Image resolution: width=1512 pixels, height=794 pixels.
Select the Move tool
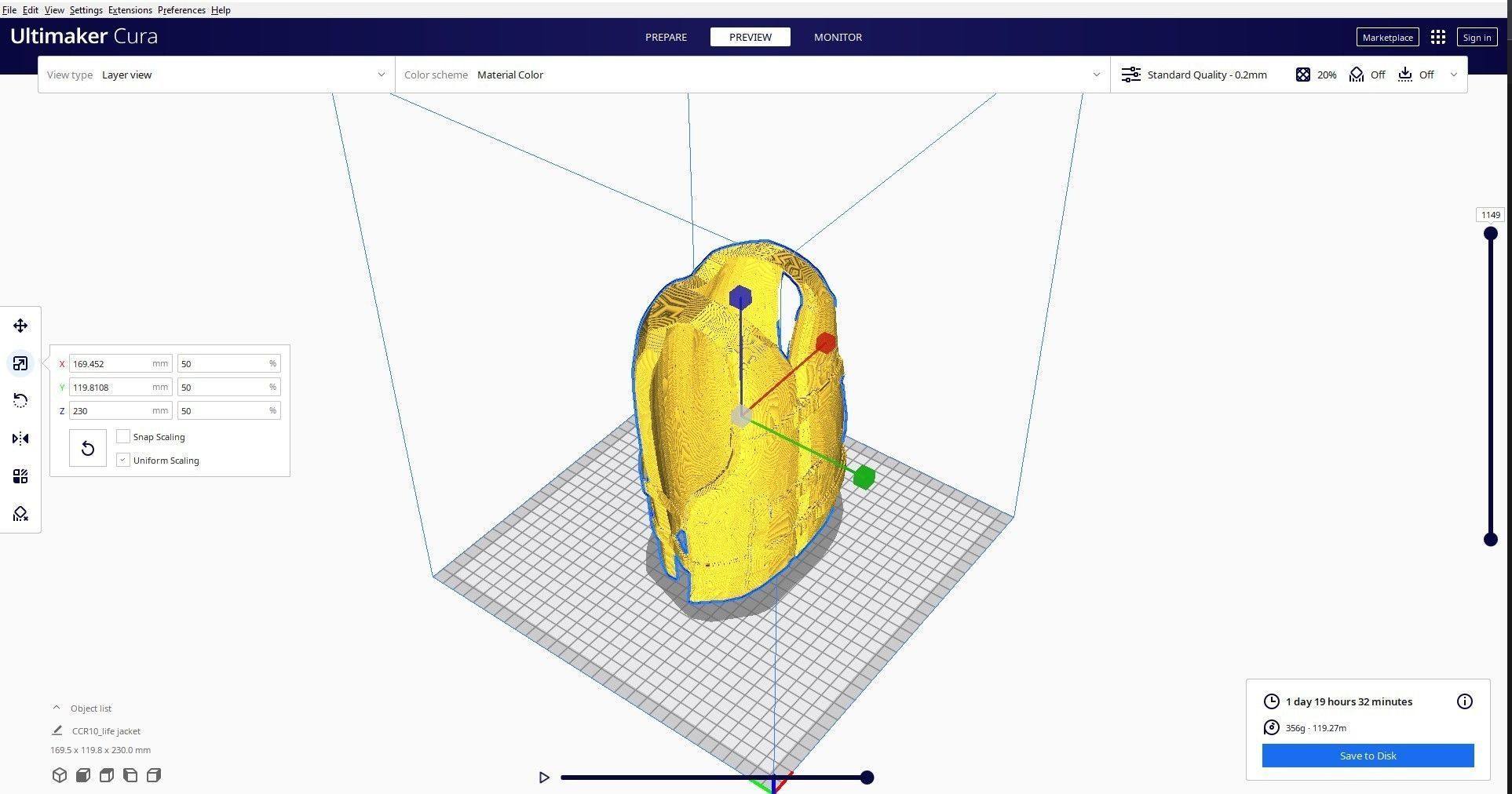click(x=20, y=326)
